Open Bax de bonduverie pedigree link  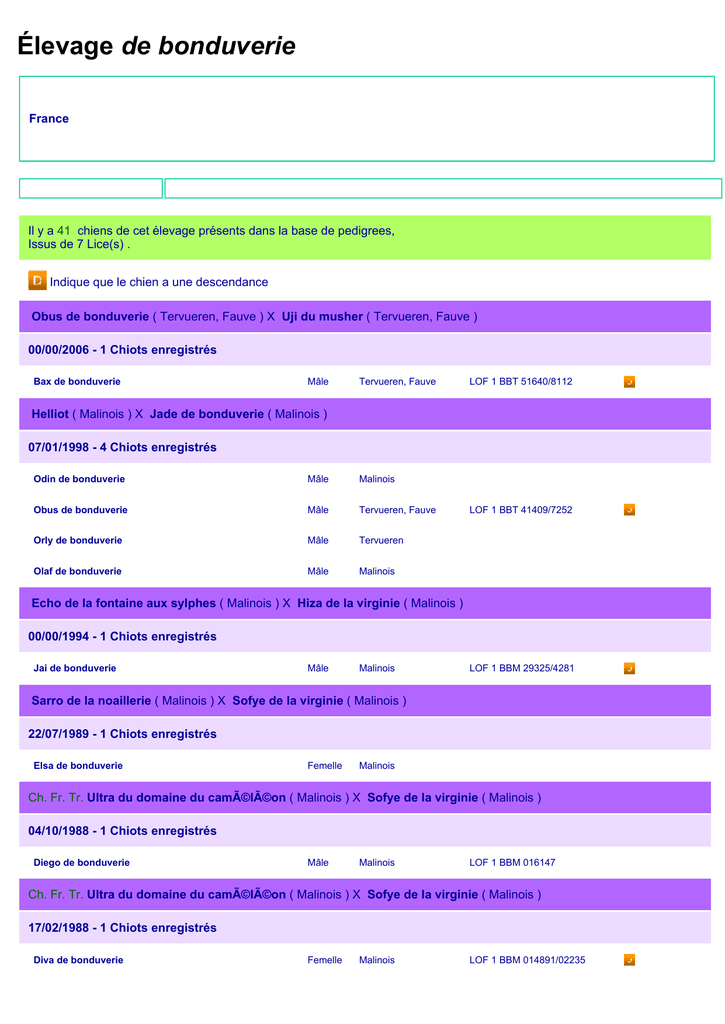(77, 381)
